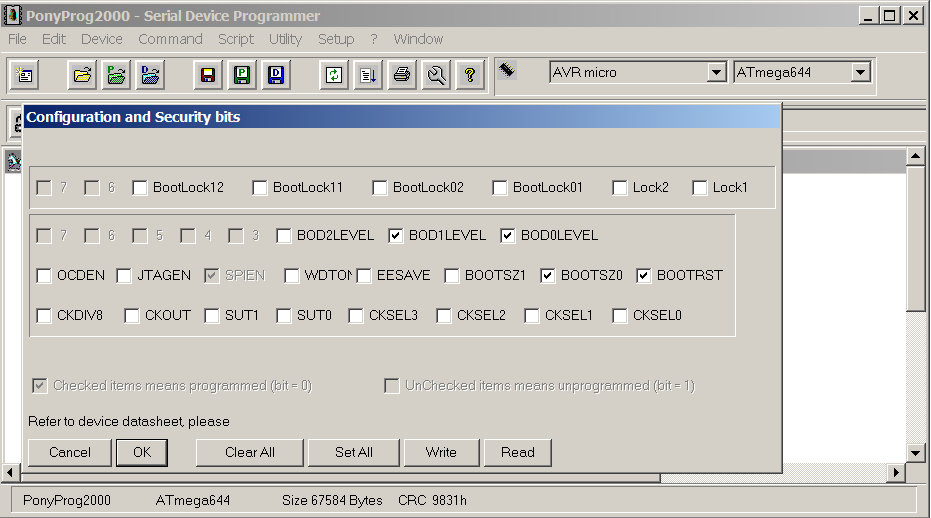Image resolution: width=931 pixels, height=518 pixels.
Task: Open the ? help menu
Action: tap(373, 39)
